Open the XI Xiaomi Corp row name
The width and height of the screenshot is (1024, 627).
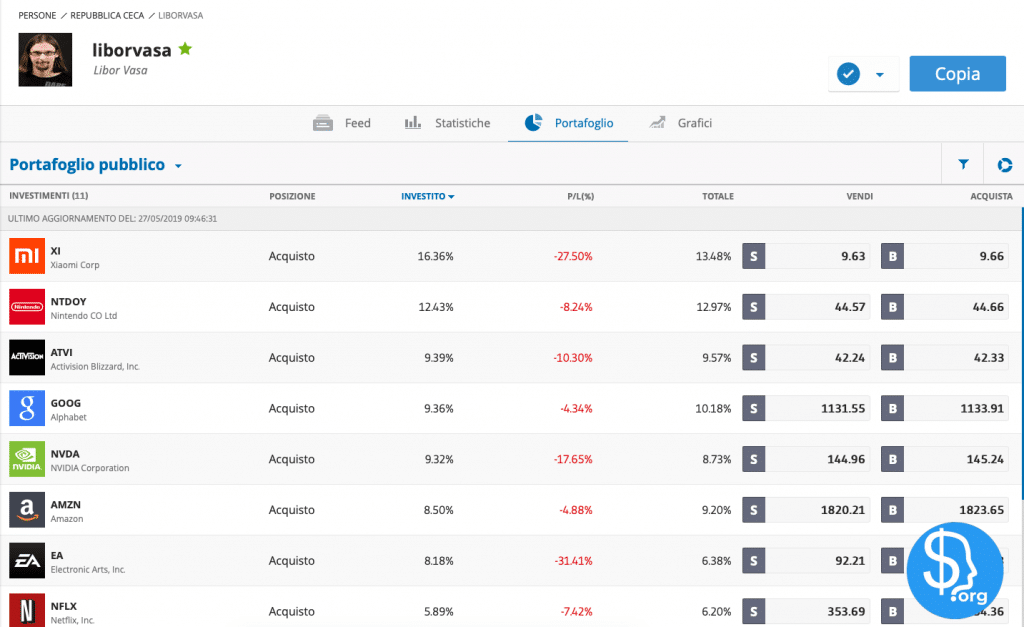click(74, 257)
